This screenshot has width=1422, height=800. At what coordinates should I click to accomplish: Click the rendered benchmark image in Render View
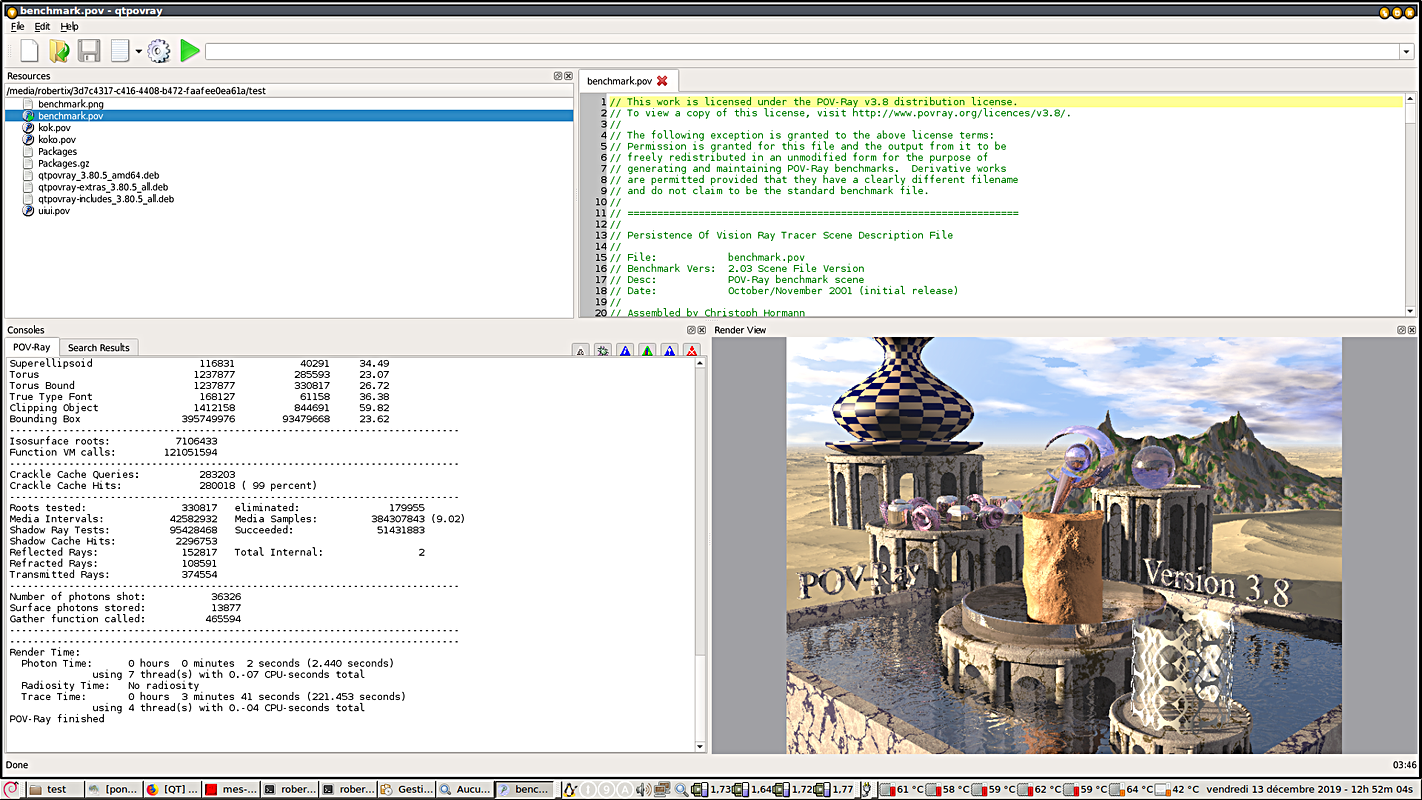click(x=1064, y=545)
